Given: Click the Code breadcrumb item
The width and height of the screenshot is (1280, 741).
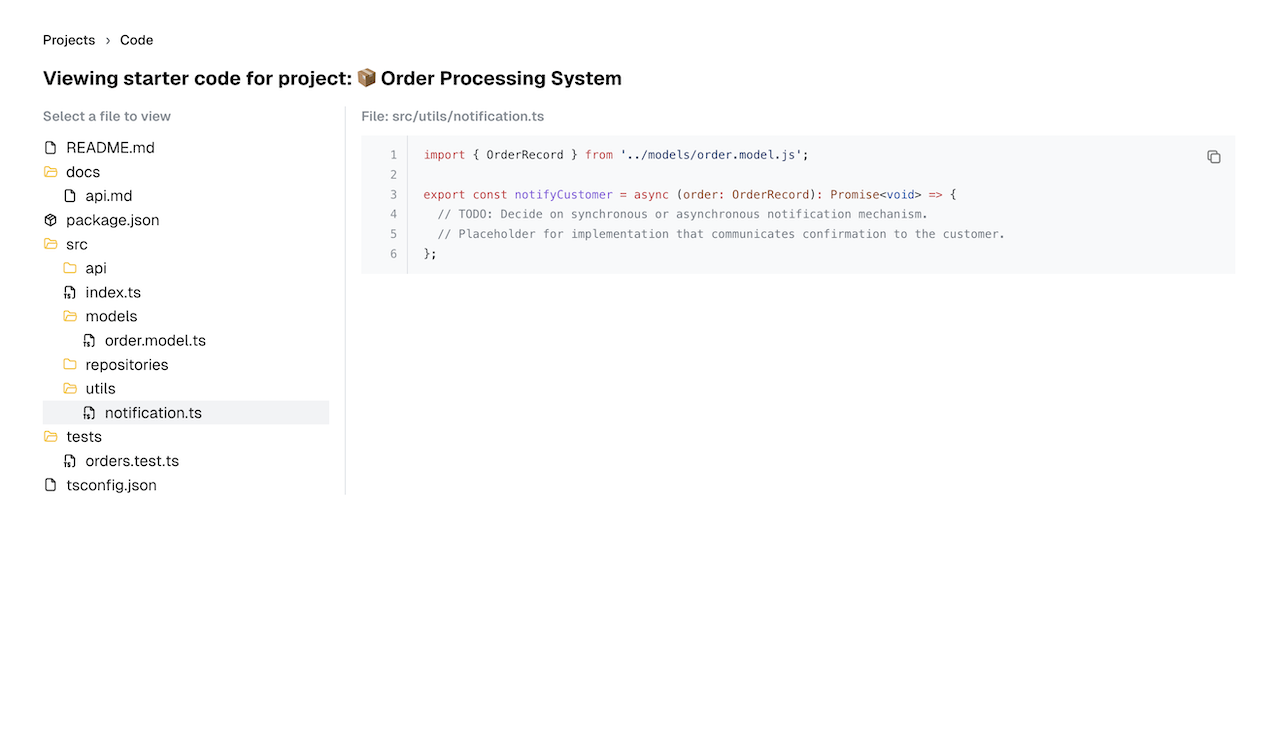Looking at the screenshot, I should tap(136, 40).
